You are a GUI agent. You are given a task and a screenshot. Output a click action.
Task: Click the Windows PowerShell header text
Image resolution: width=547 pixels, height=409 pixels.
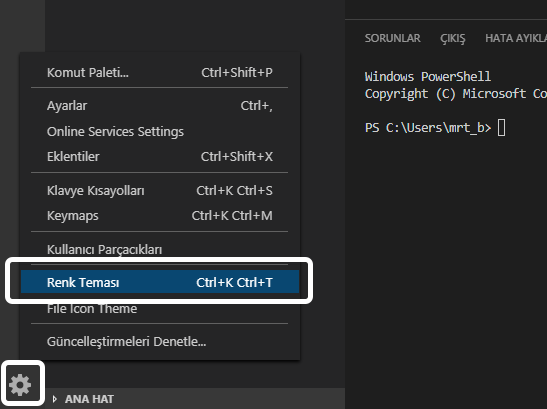[x=428, y=76]
